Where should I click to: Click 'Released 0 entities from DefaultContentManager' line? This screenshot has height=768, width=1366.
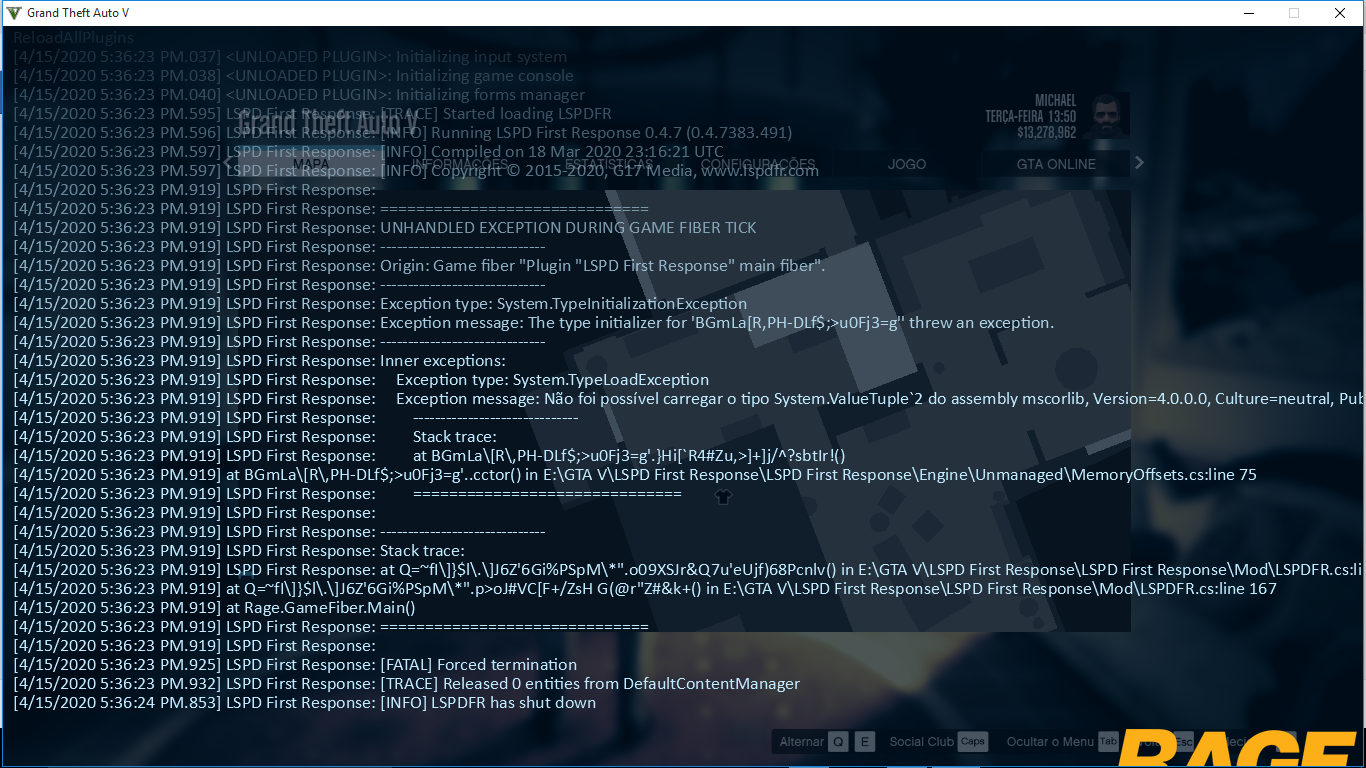(407, 684)
